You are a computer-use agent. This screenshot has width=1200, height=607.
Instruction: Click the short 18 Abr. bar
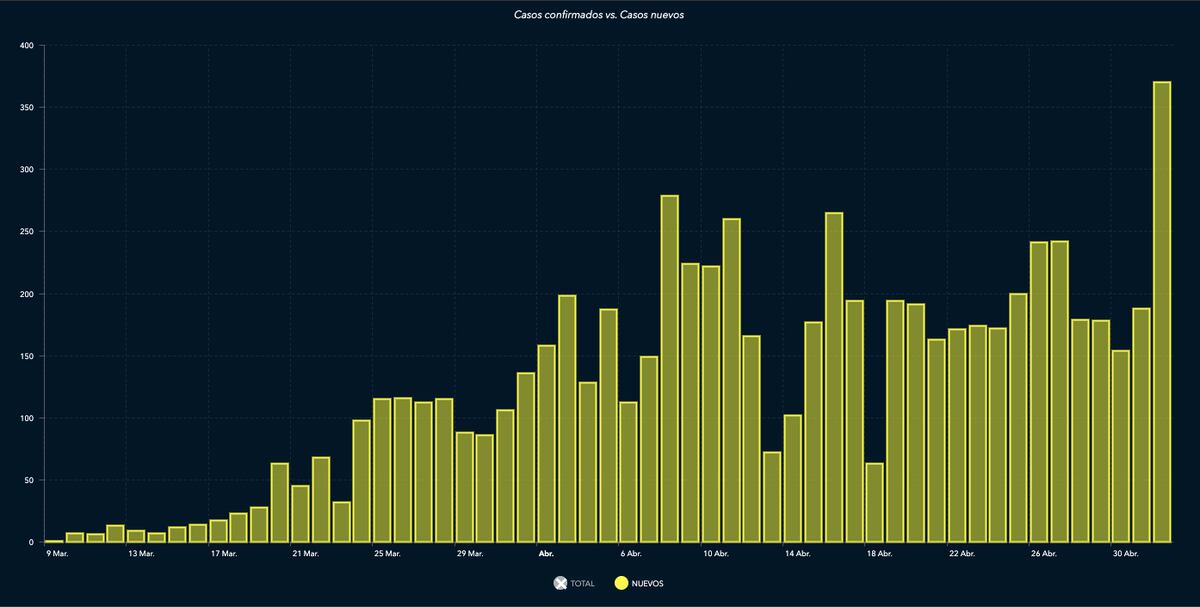(x=875, y=503)
